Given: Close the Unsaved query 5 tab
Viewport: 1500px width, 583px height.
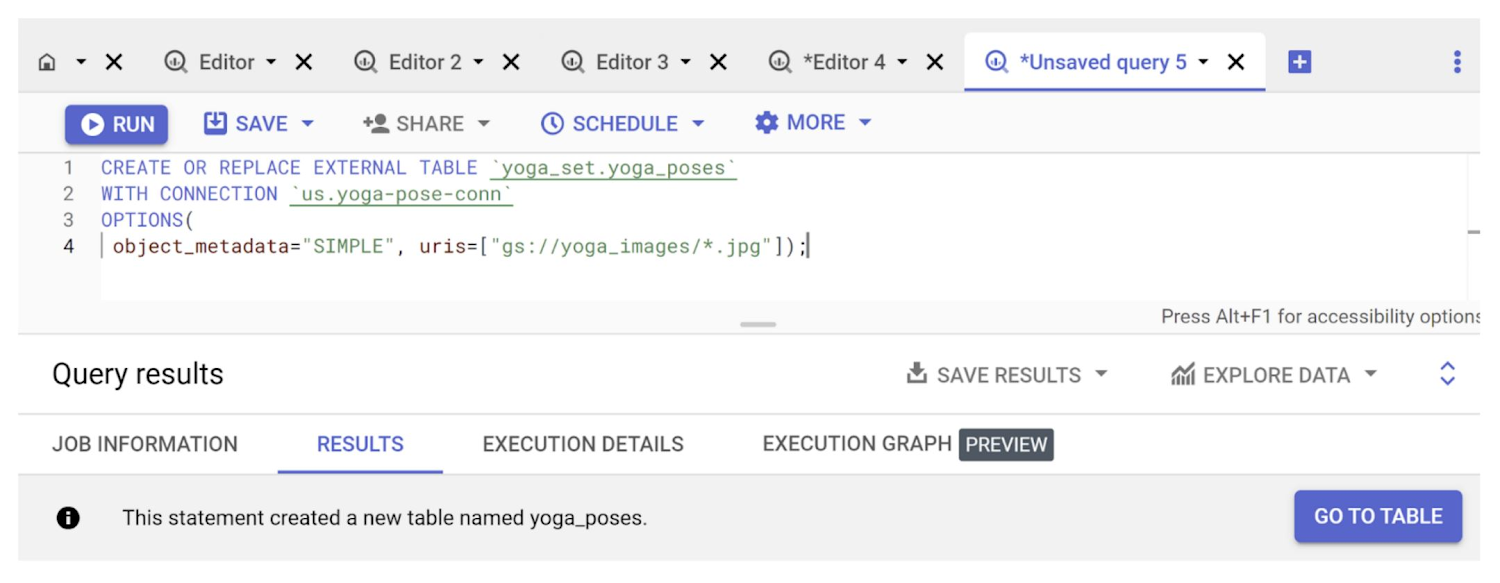Looking at the screenshot, I should (x=1236, y=62).
